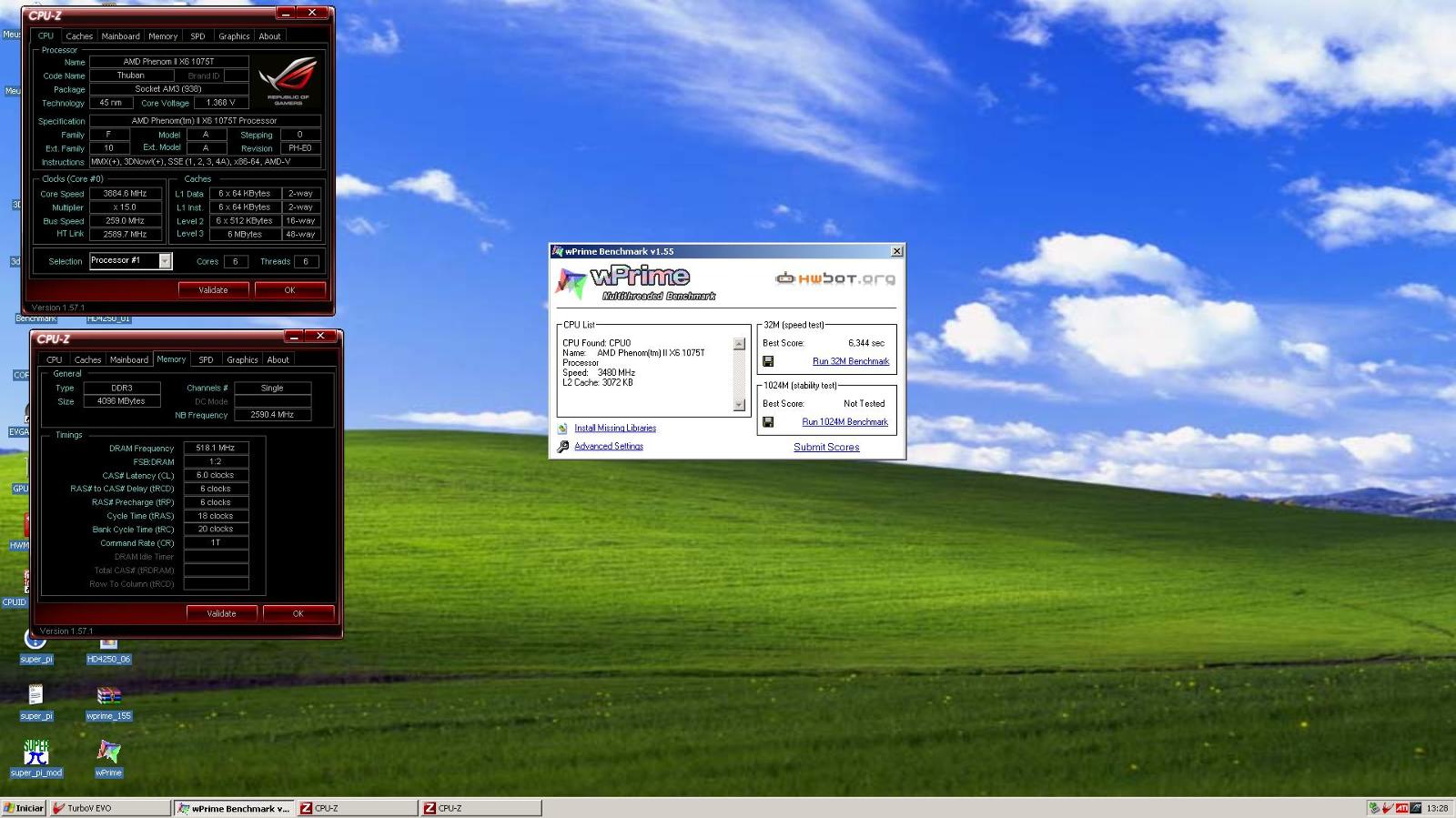The height and width of the screenshot is (818, 1456).
Task: Click Validate in the CPU-Z memory window
Action: pos(221,613)
